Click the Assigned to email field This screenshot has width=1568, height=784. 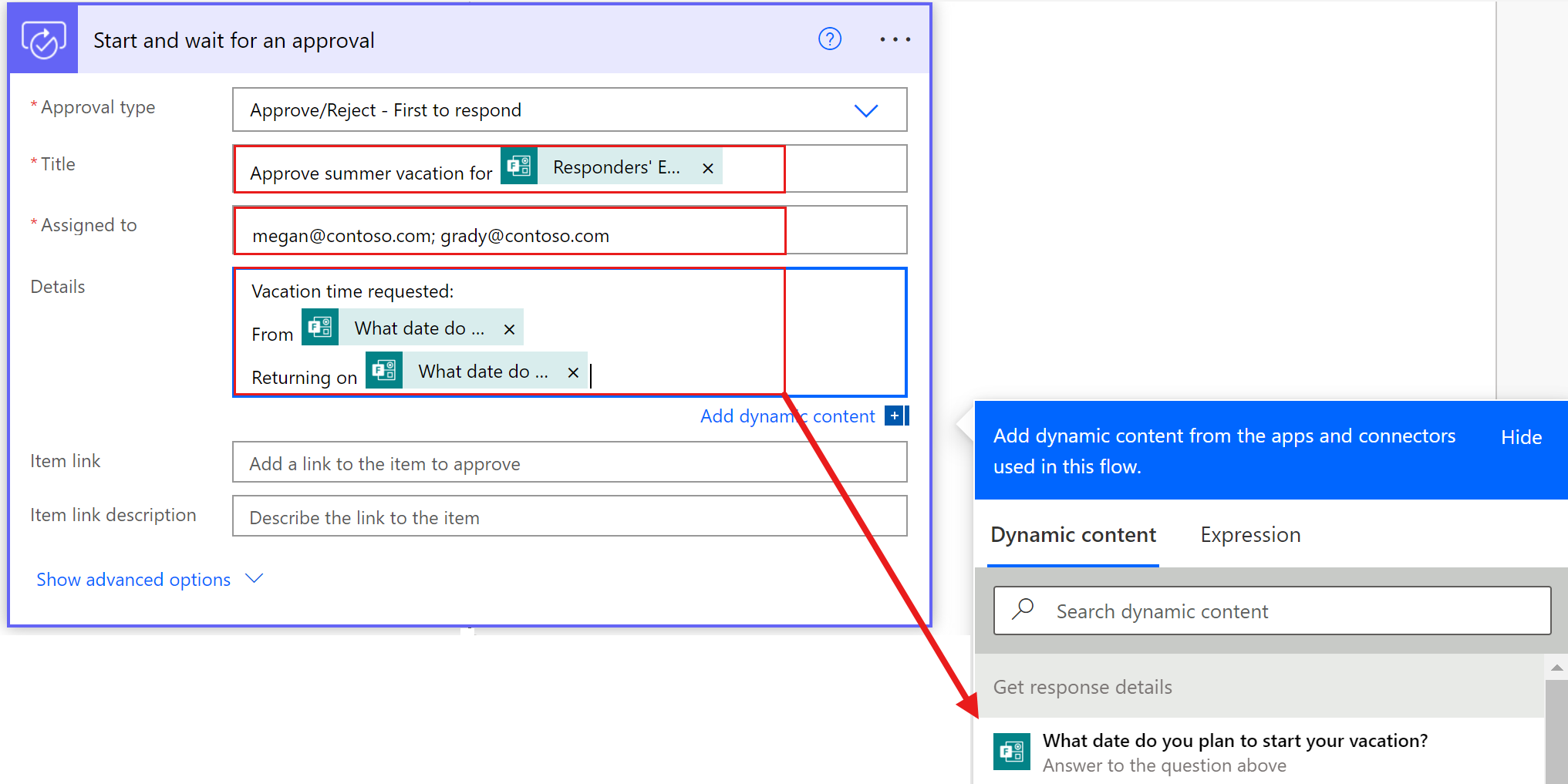(569, 230)
